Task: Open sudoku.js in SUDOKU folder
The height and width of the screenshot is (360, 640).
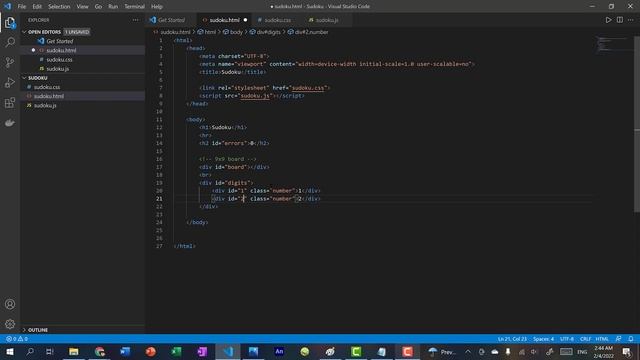Action: 45,105
